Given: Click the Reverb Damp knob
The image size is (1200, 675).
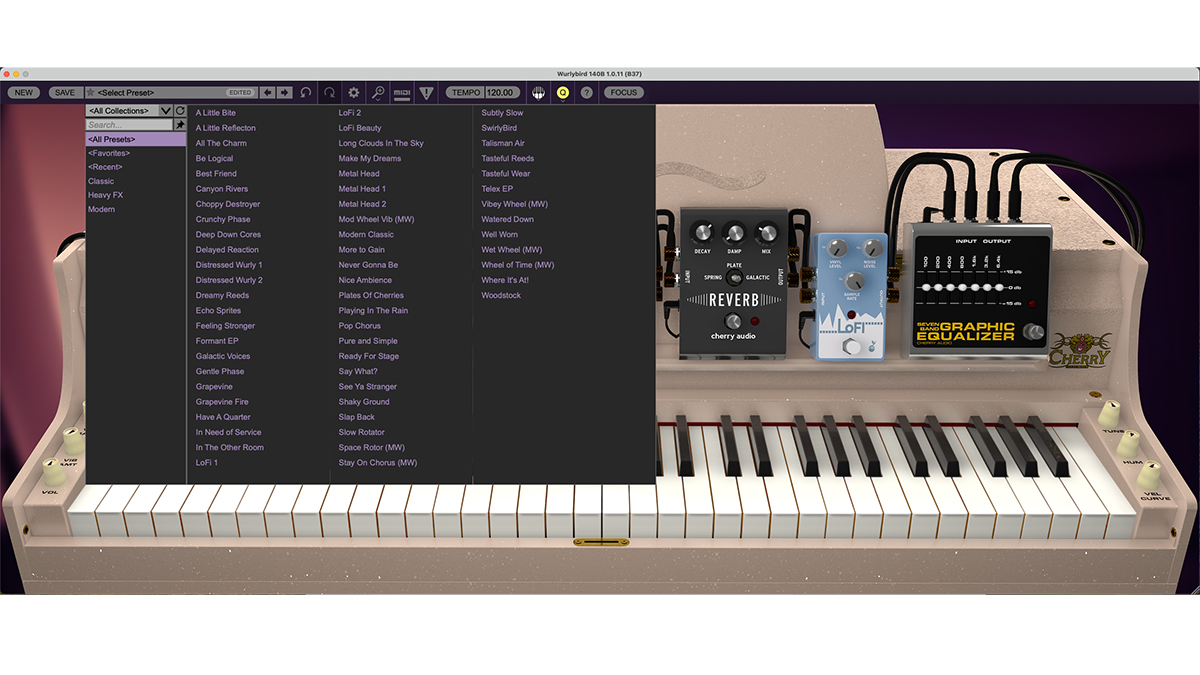Looking at the screenshot, I should 734,232.
